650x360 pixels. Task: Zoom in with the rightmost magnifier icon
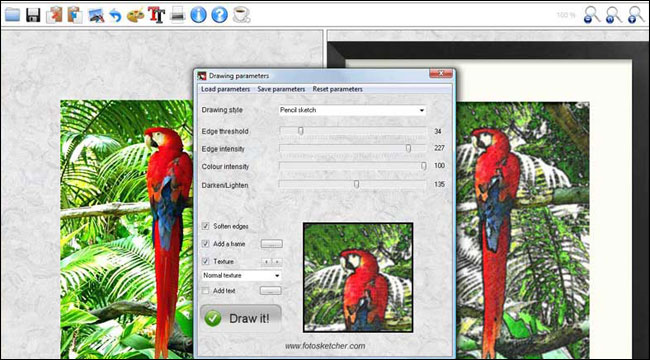coord(636,15)
